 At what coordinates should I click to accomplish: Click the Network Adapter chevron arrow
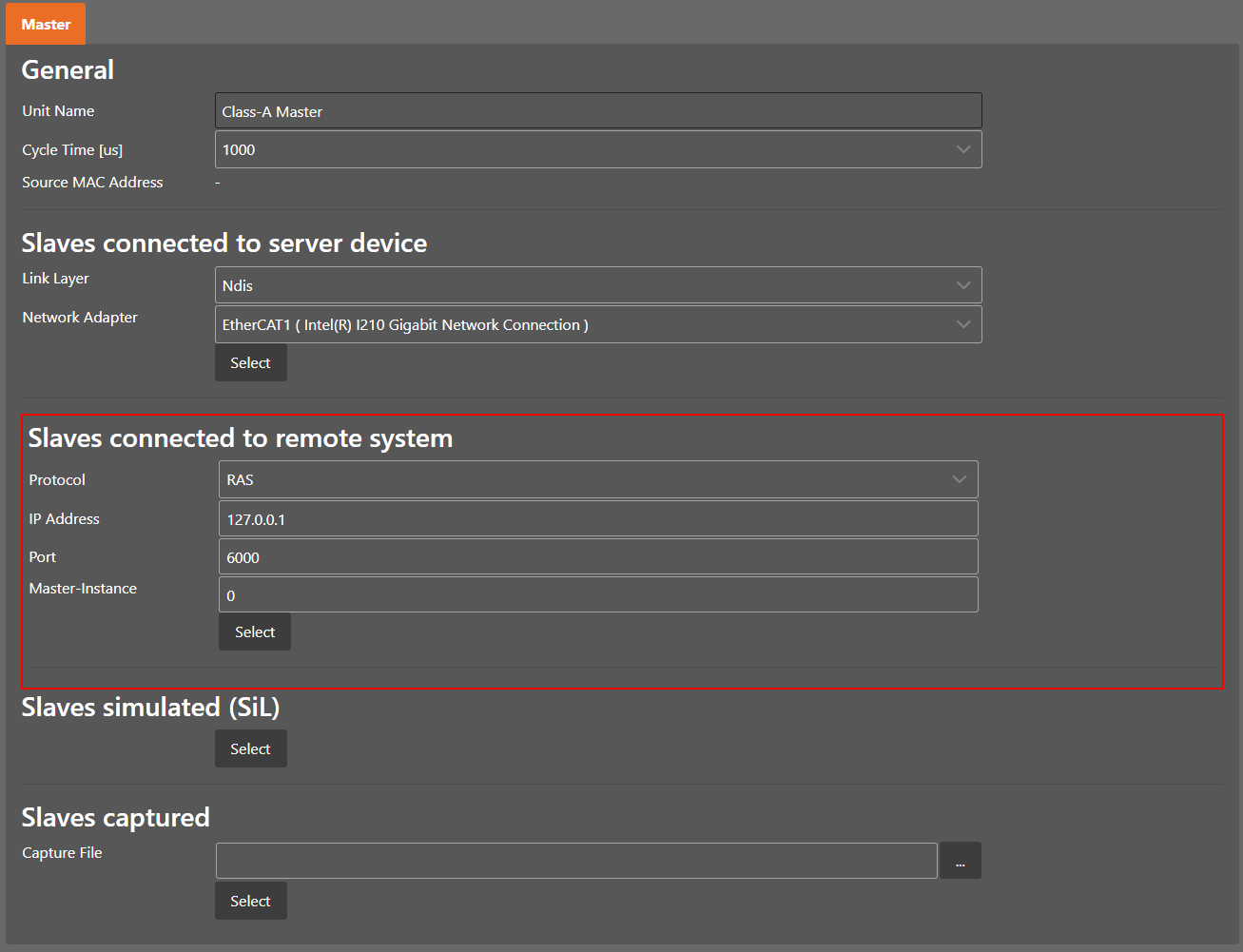962,325
